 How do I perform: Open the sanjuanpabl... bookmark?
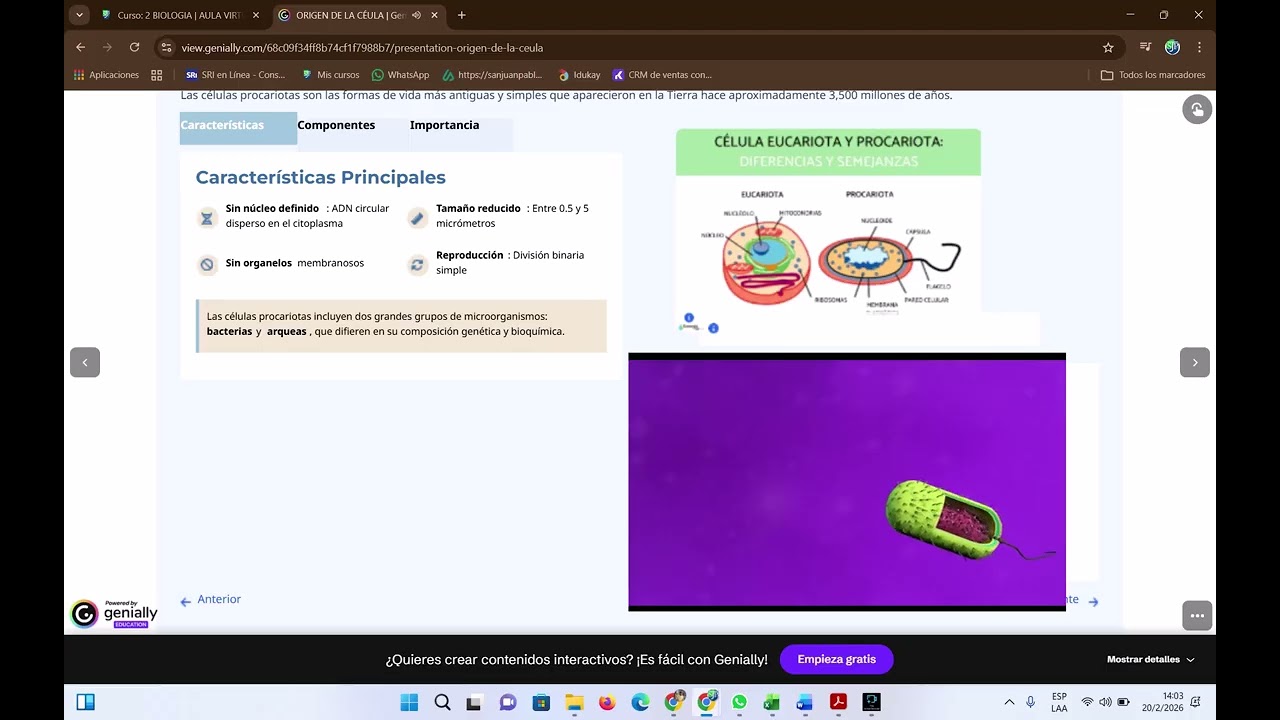click(492, 75)
